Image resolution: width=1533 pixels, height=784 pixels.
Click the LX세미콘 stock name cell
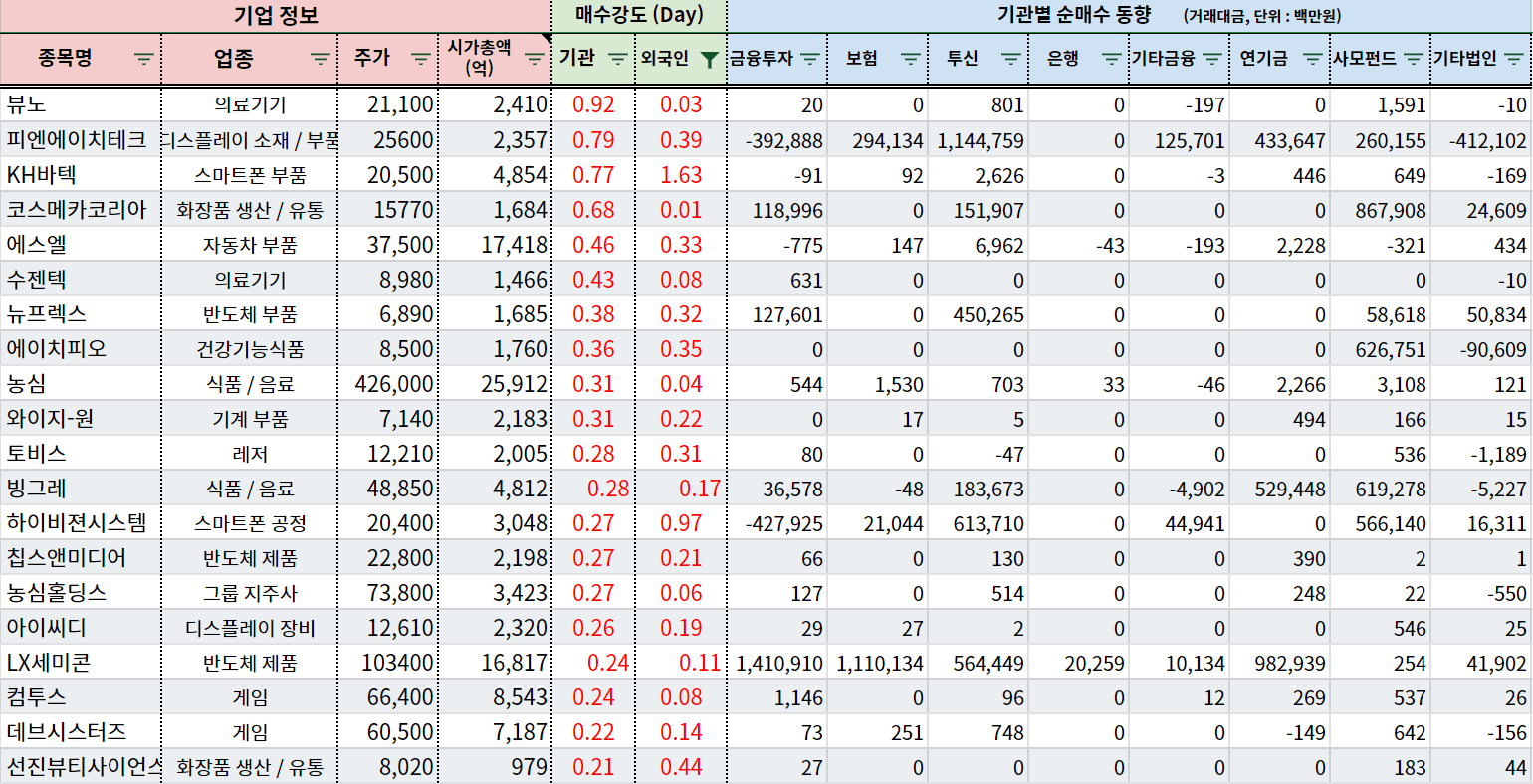[x=81, y=662]
